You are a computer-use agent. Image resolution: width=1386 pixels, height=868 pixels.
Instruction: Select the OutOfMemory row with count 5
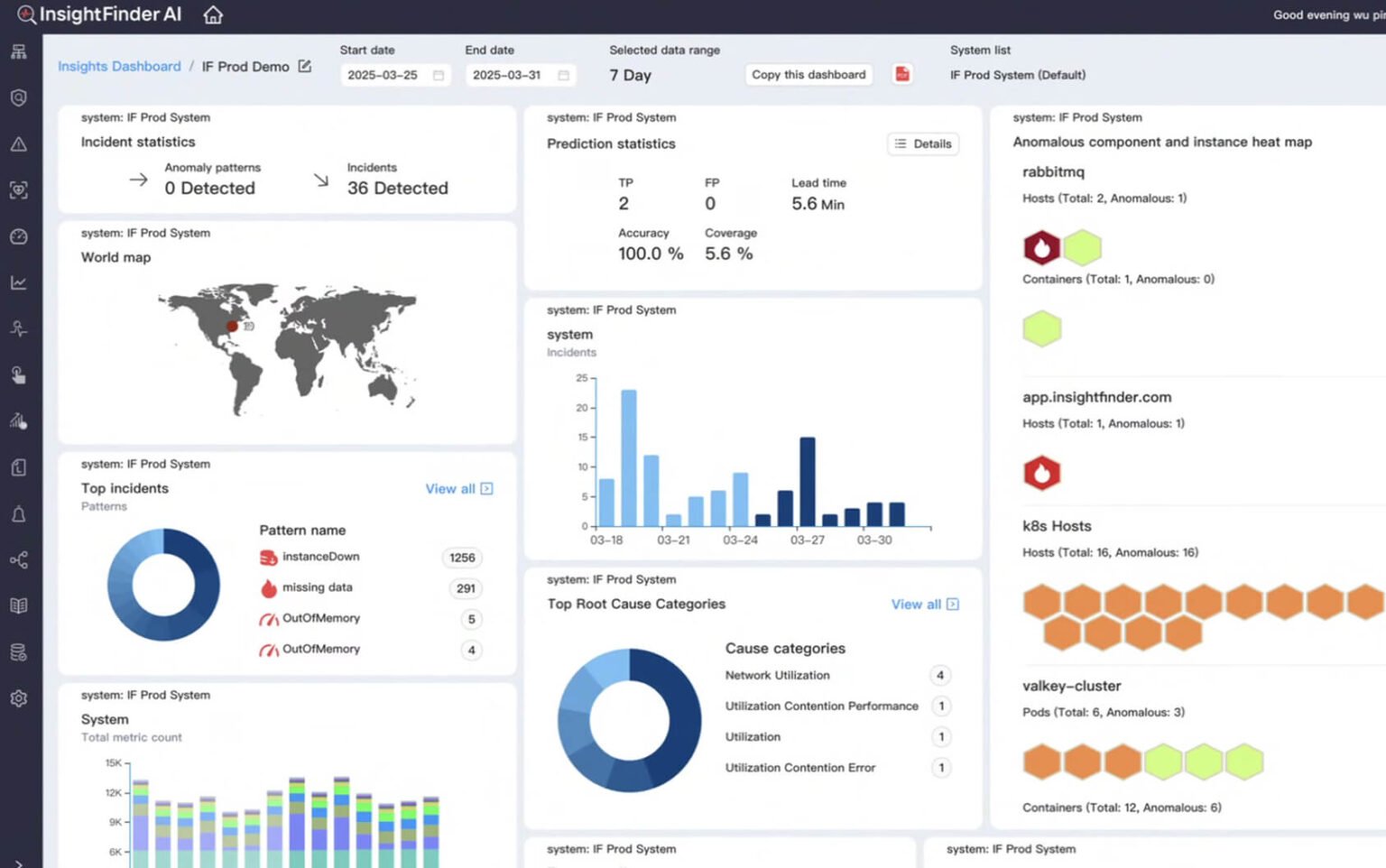370,619
